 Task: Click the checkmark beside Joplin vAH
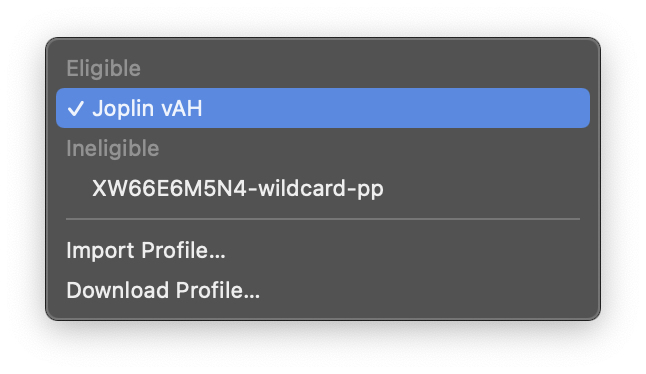coord(75,108)
